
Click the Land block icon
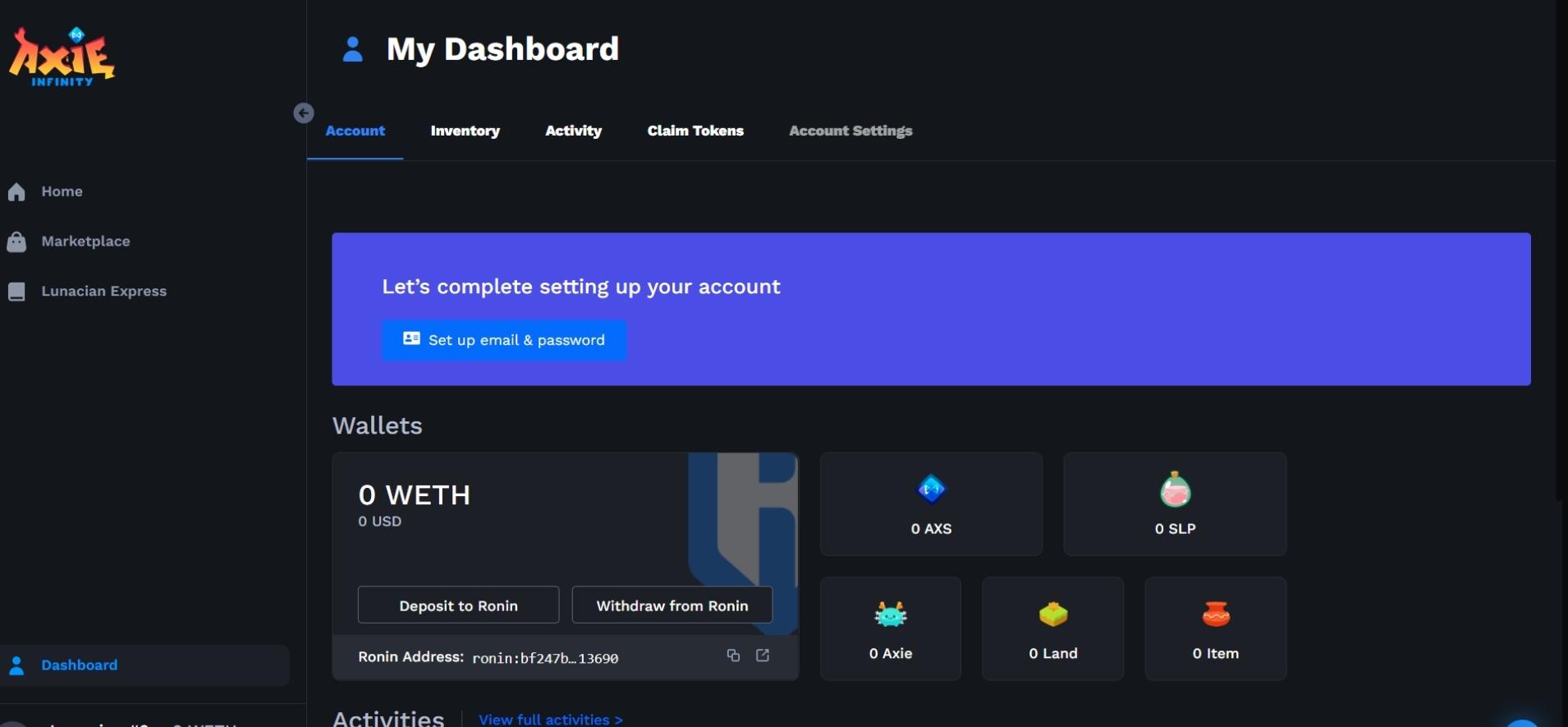tap(1053, 614)
